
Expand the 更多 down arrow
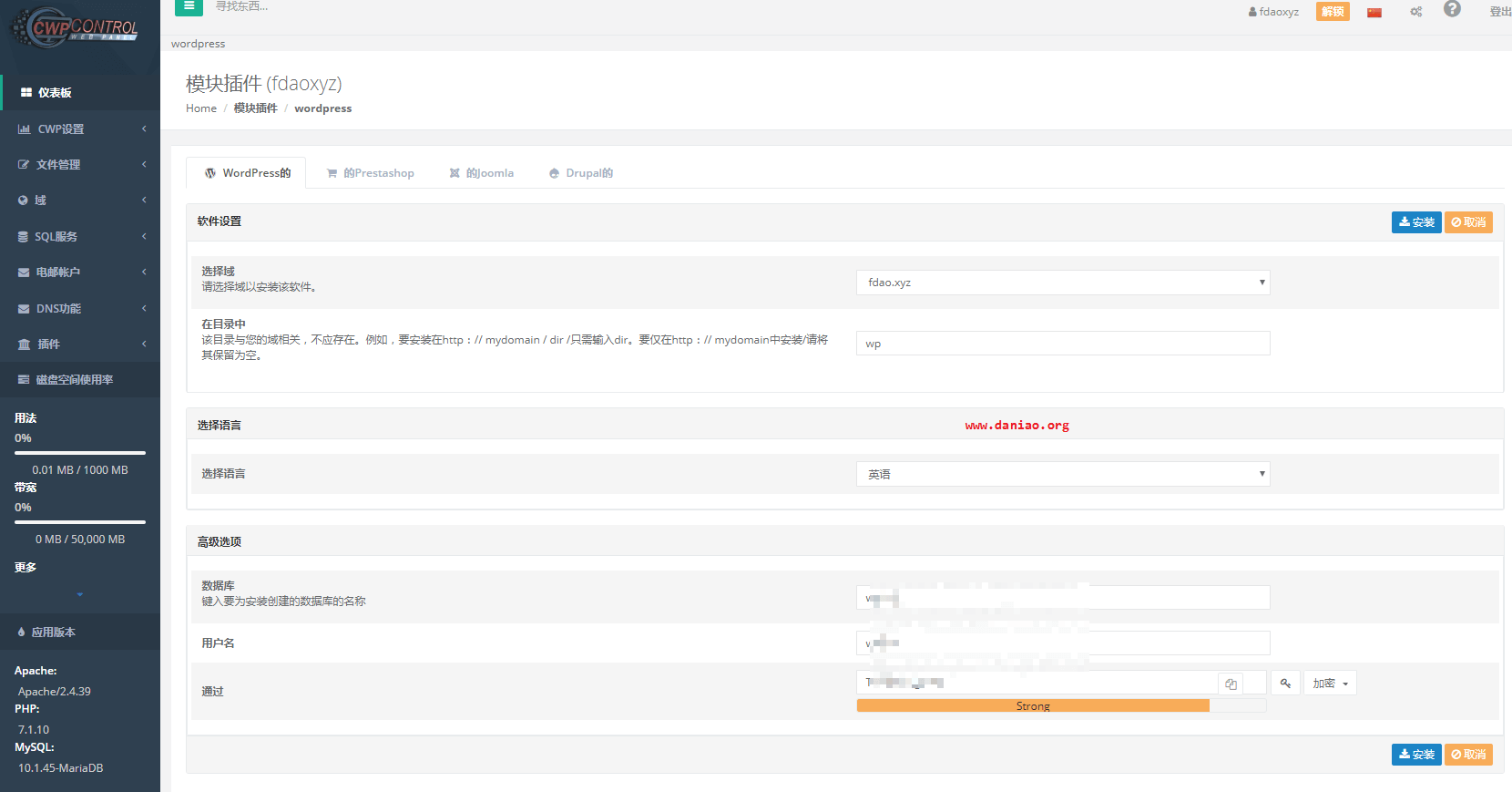click(80, 594)
